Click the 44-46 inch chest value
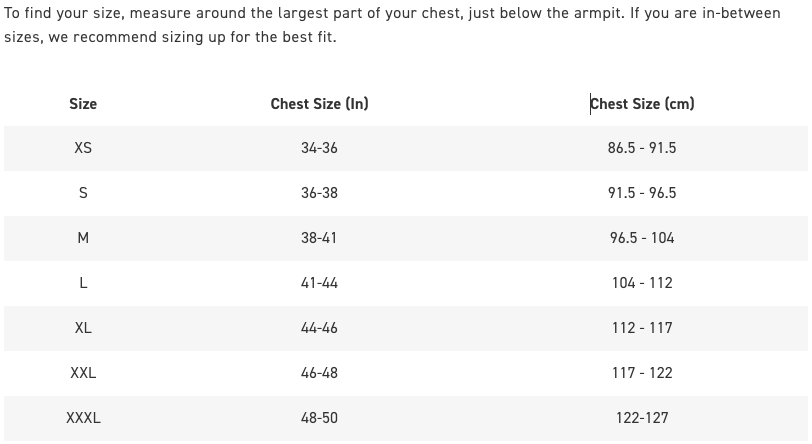 coord(319,328)
